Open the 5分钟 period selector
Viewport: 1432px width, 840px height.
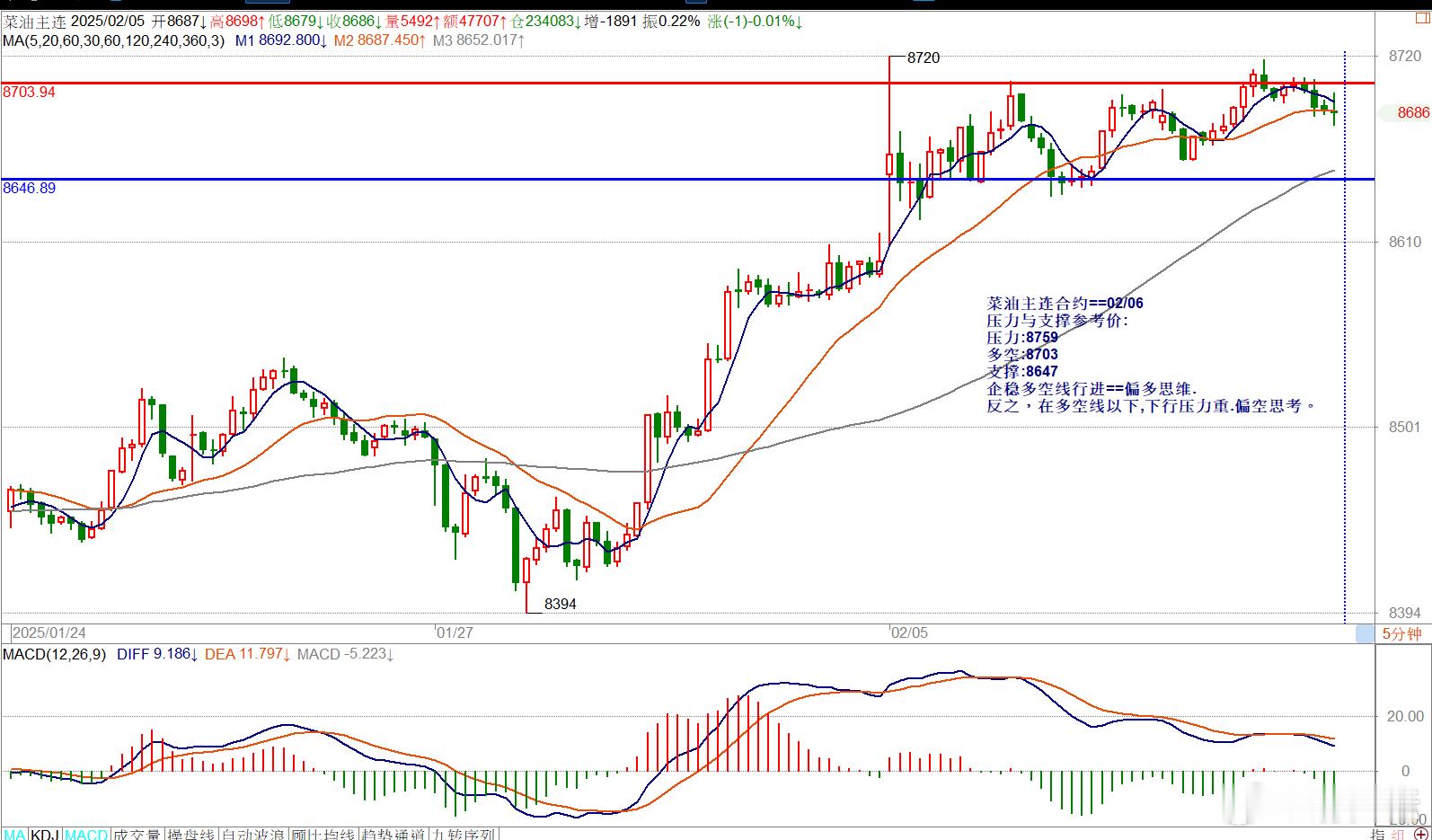click(x=1401, y=633)
